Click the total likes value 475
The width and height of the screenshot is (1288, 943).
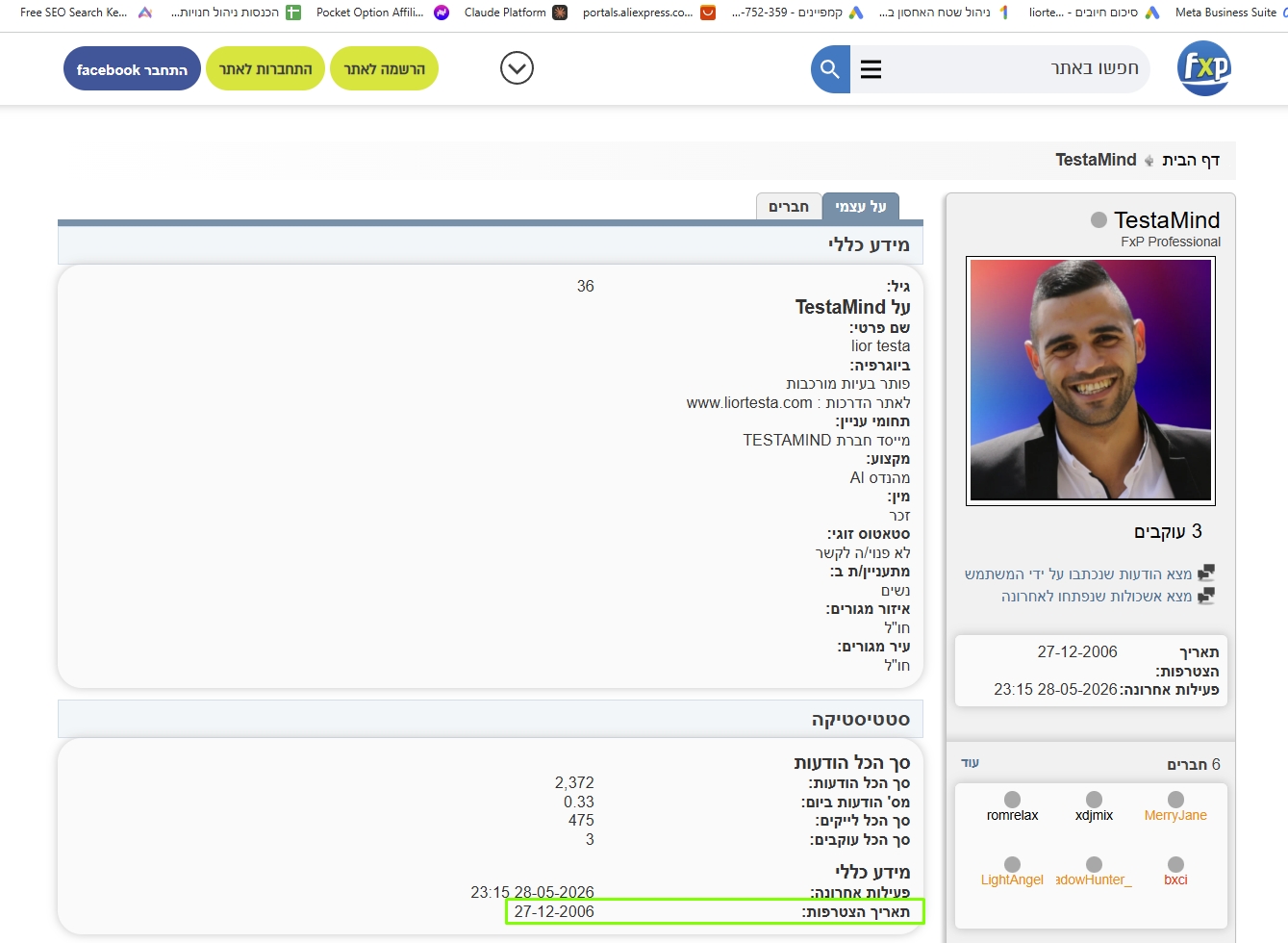[x=581, y=820]
